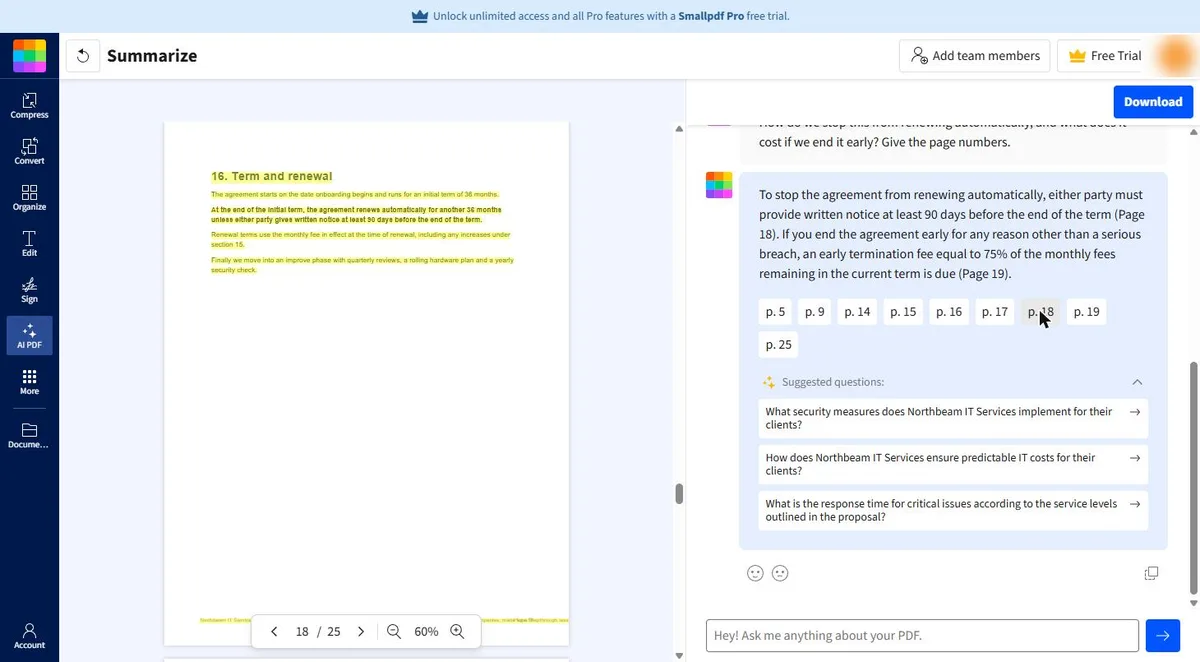Screen dimensions: 1200x662
Task: Open the Account menu in sidebar
Action: coord(29,635)
